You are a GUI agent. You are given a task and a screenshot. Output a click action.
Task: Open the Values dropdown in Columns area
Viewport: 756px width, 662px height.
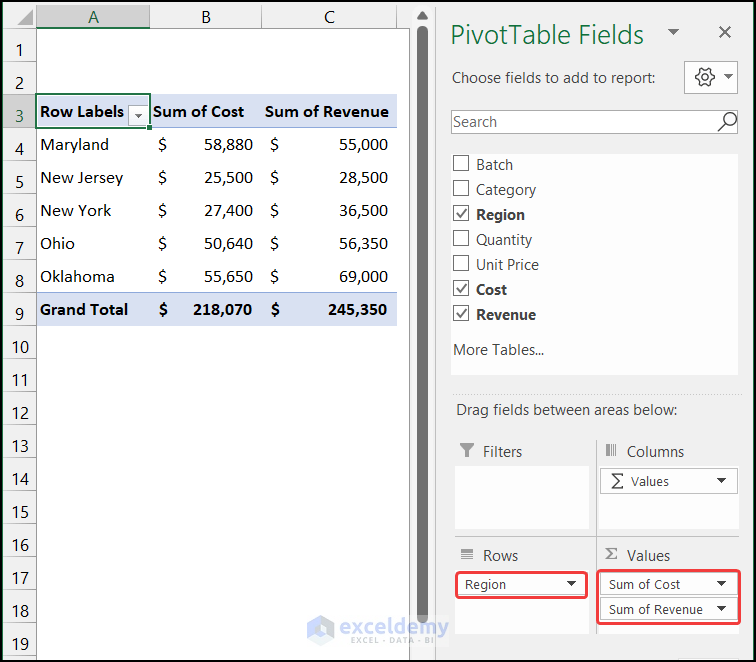click(x=722, y=481)
